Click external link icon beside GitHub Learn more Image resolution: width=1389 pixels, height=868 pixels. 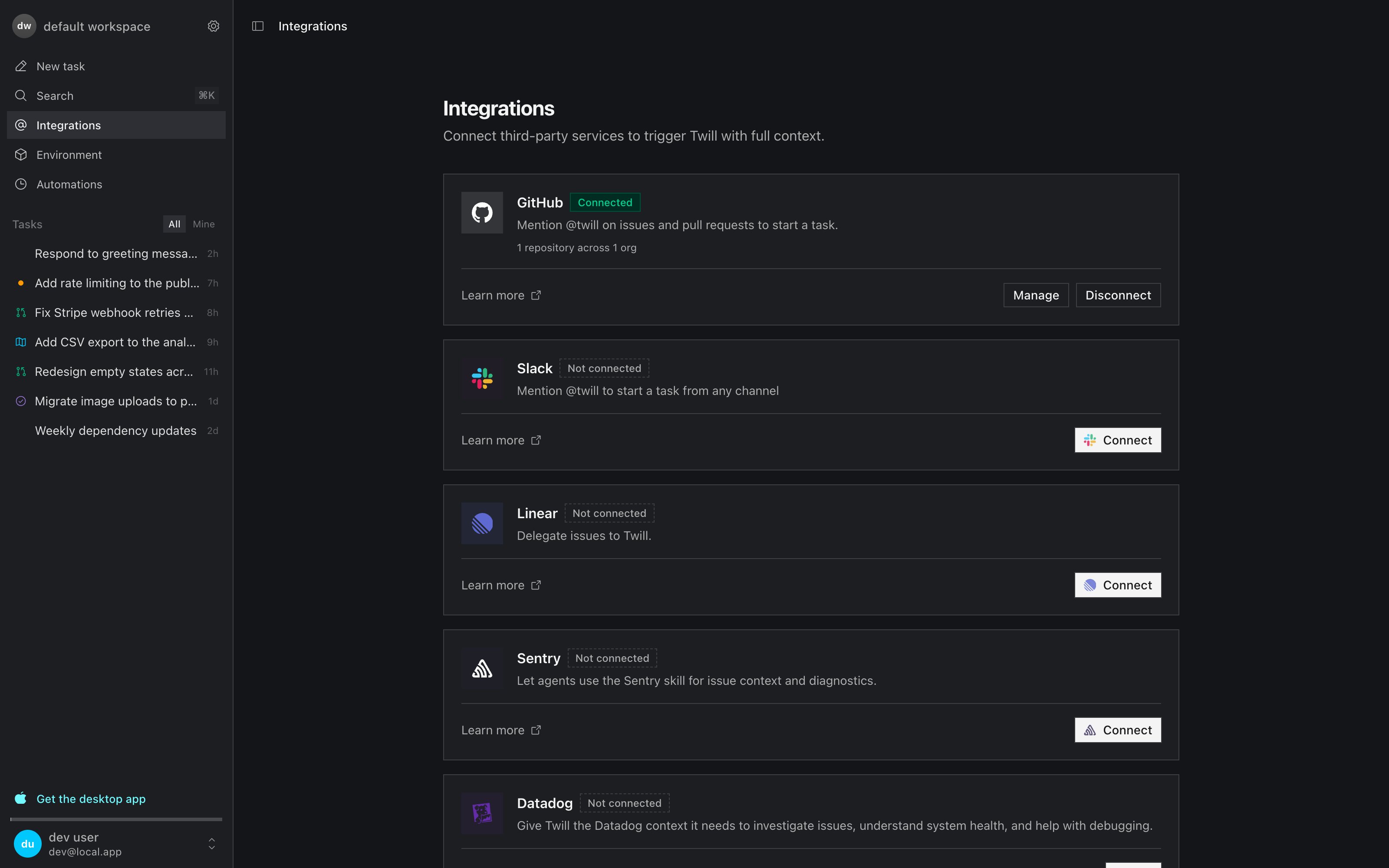(536, 295)
